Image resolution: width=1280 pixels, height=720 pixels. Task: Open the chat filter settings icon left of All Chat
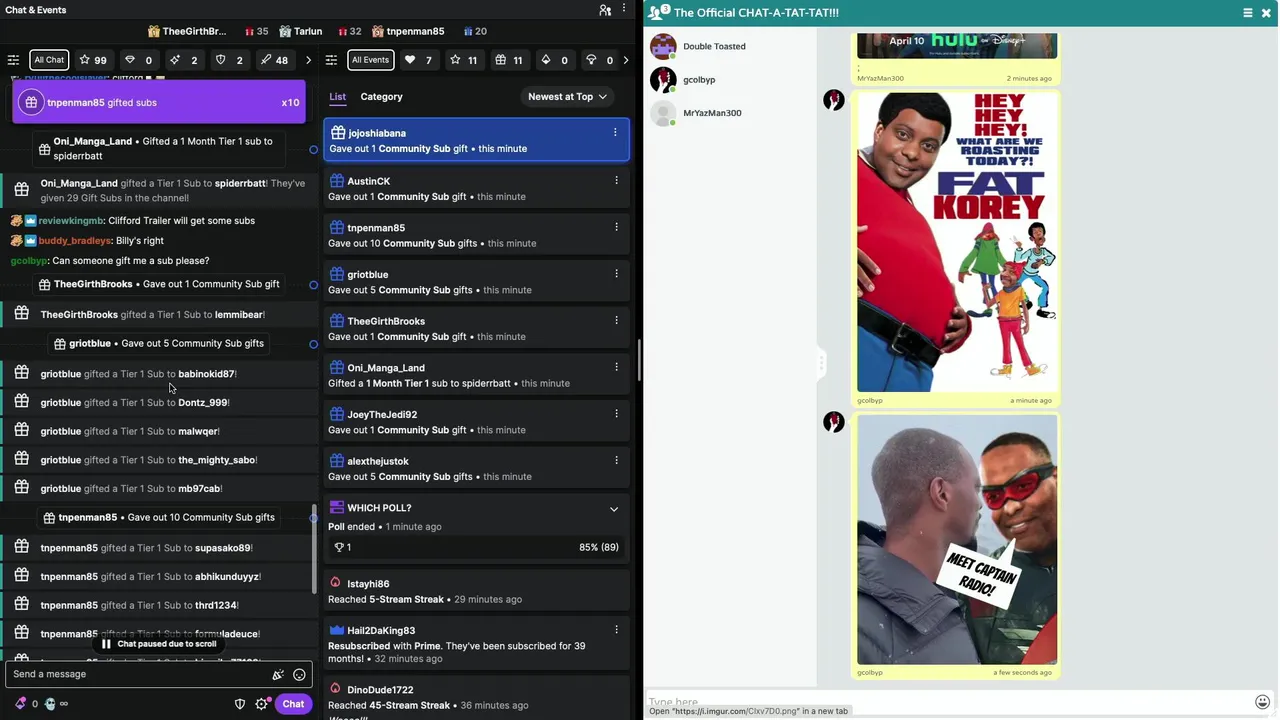(13, 60)
